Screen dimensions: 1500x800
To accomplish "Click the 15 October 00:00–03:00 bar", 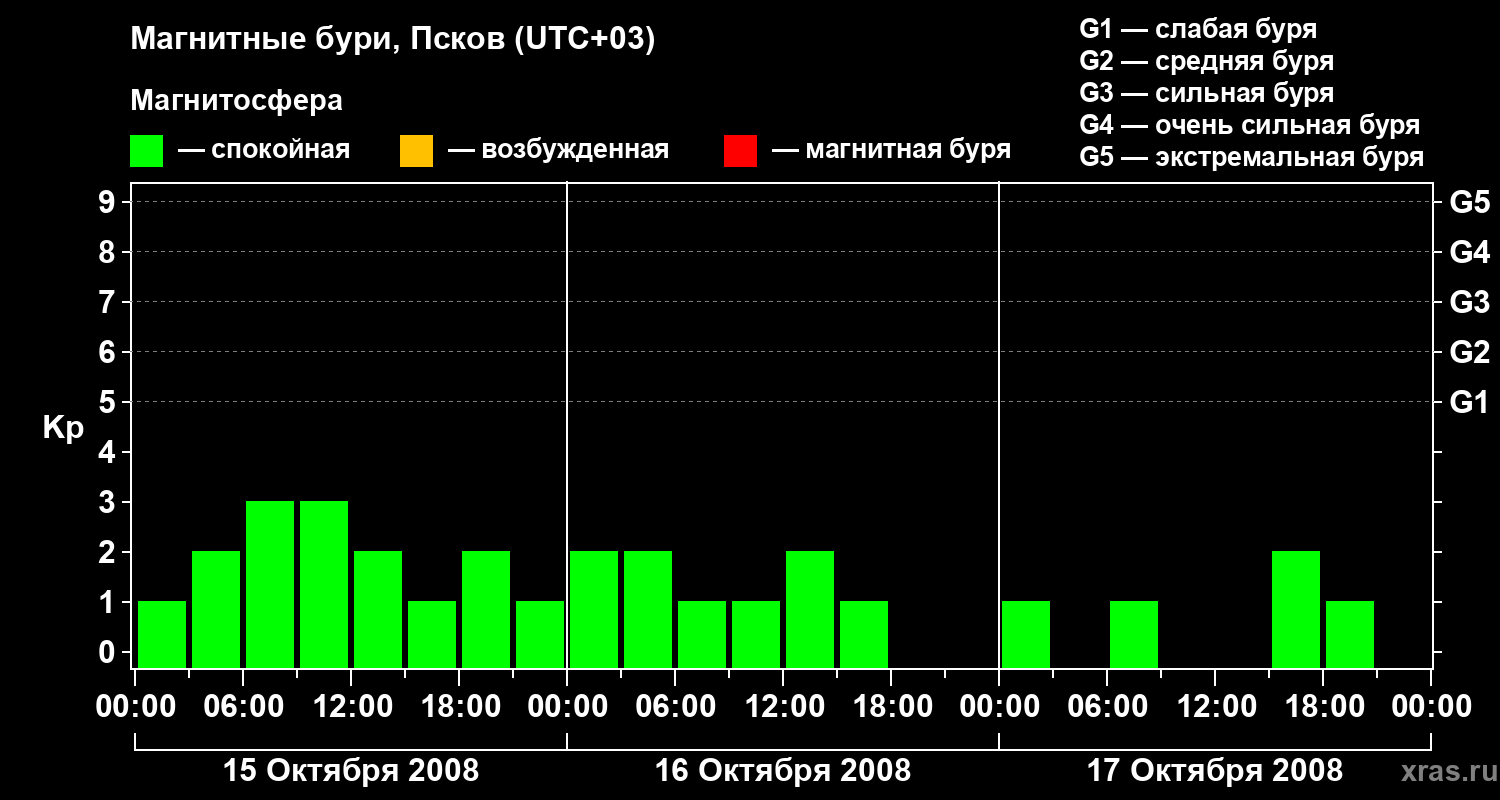I will [x=162, y=634].
